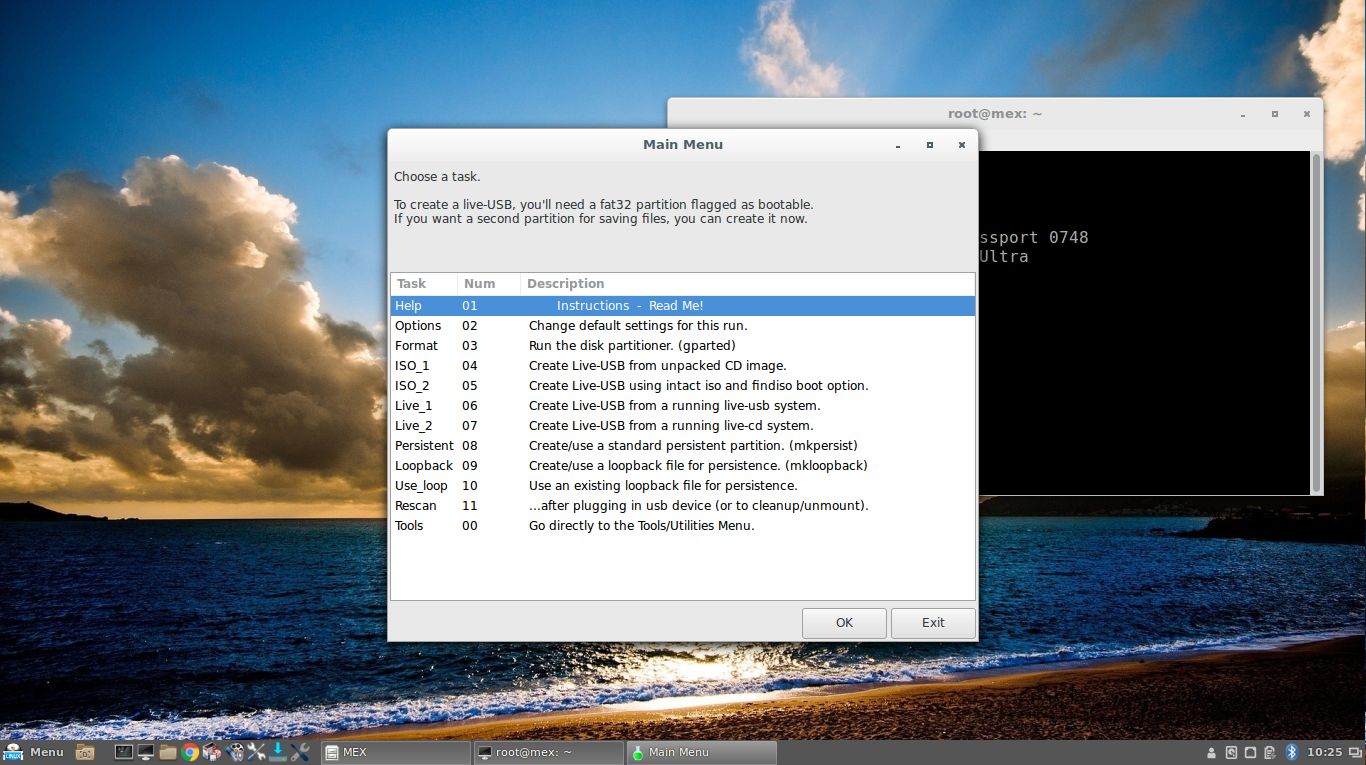The image size is (1366, 765).
Task: Click the clock showing 10:25
Action: [x=1325, y=752]
